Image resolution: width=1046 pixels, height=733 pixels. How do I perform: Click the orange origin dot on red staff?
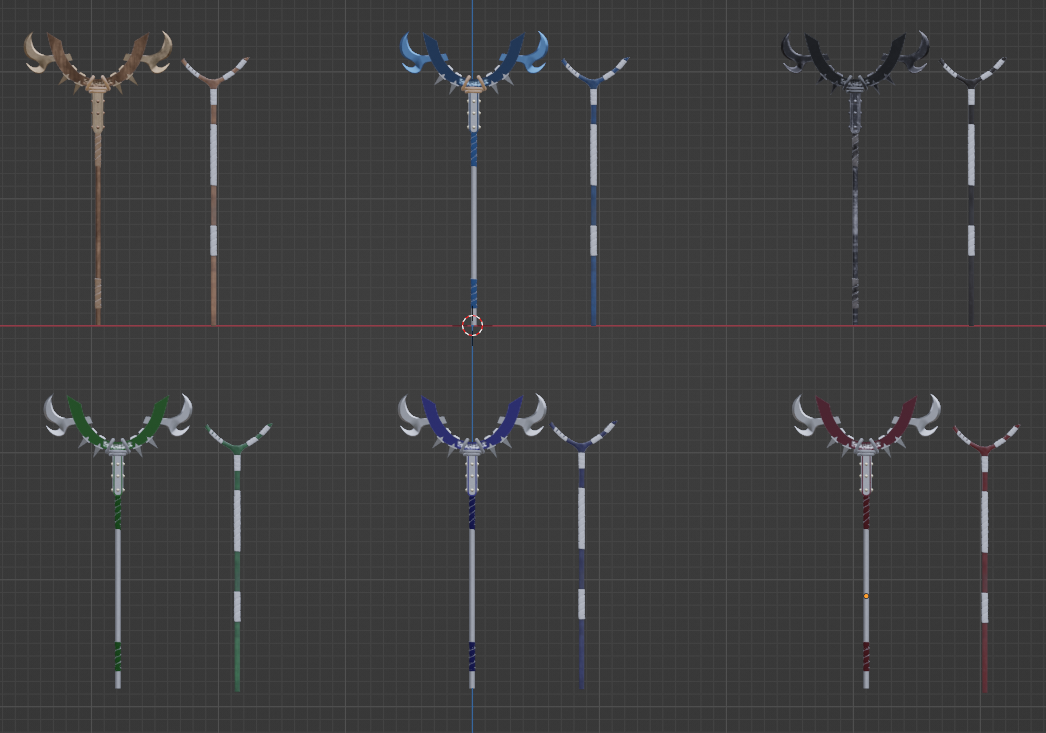point(866,596)
